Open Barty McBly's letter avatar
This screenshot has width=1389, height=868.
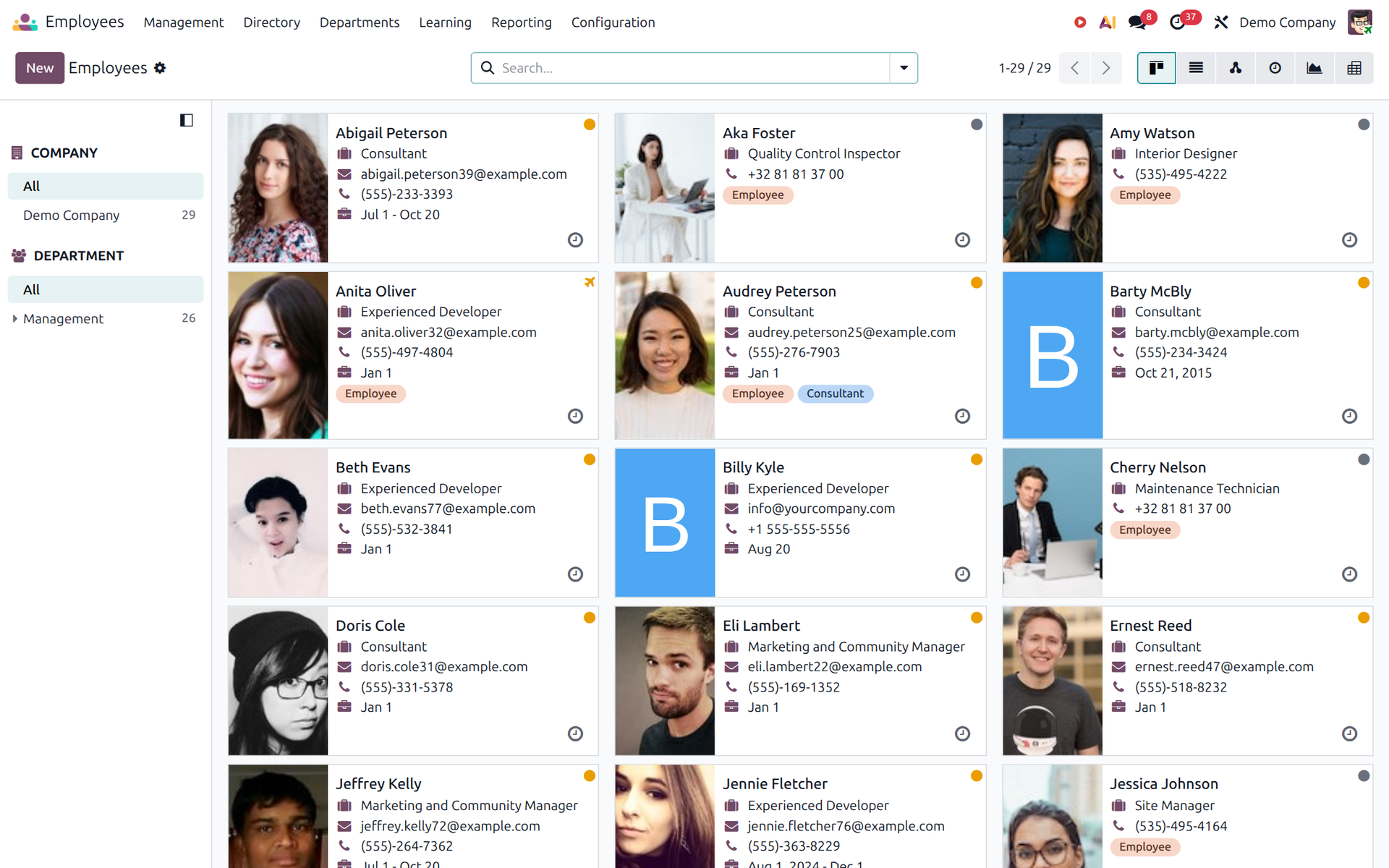[1053, 355]
